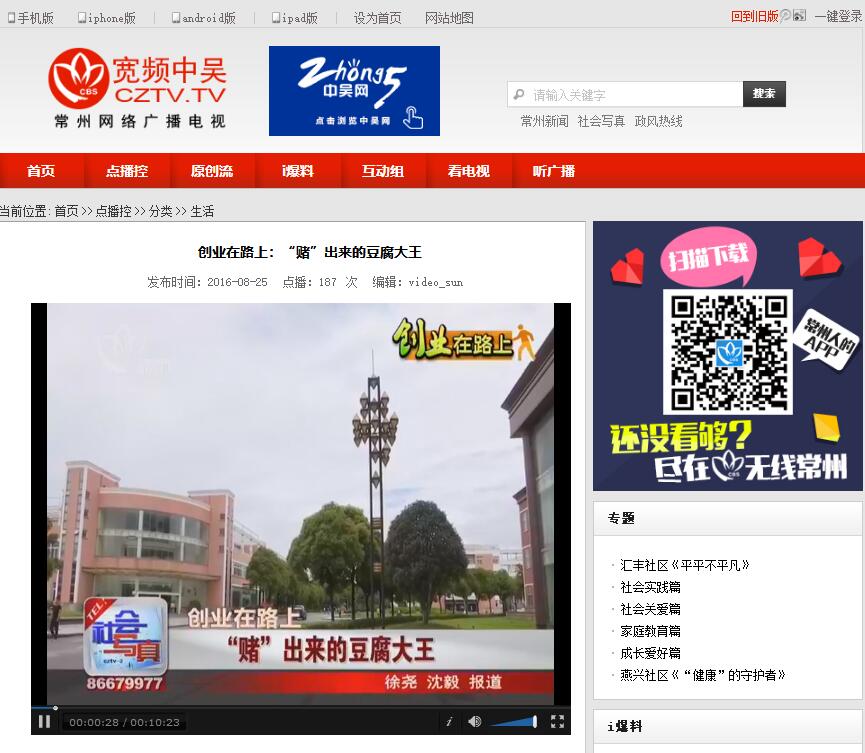Open 汇丰社区《平平不平凡》 topic
Screen dimensions: 865x753
click(x=685, y=565)
